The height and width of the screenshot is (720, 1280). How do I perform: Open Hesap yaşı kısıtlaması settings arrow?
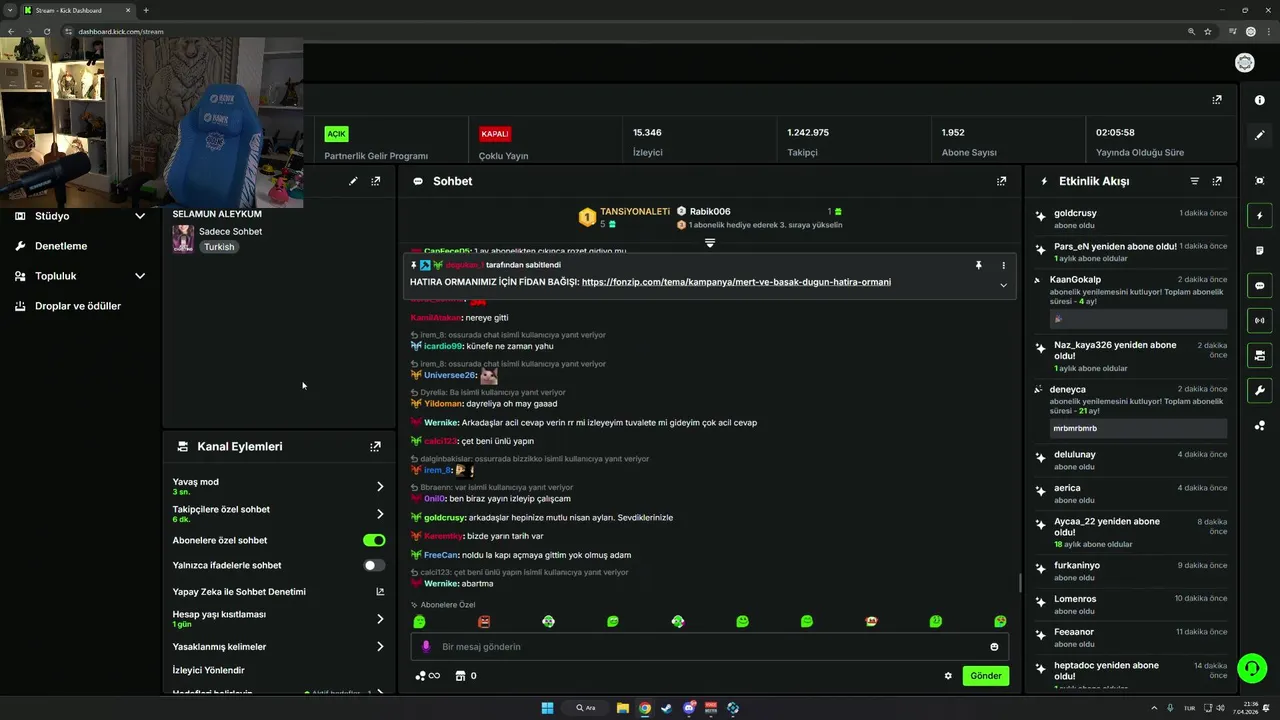click(x=380, y=619)
